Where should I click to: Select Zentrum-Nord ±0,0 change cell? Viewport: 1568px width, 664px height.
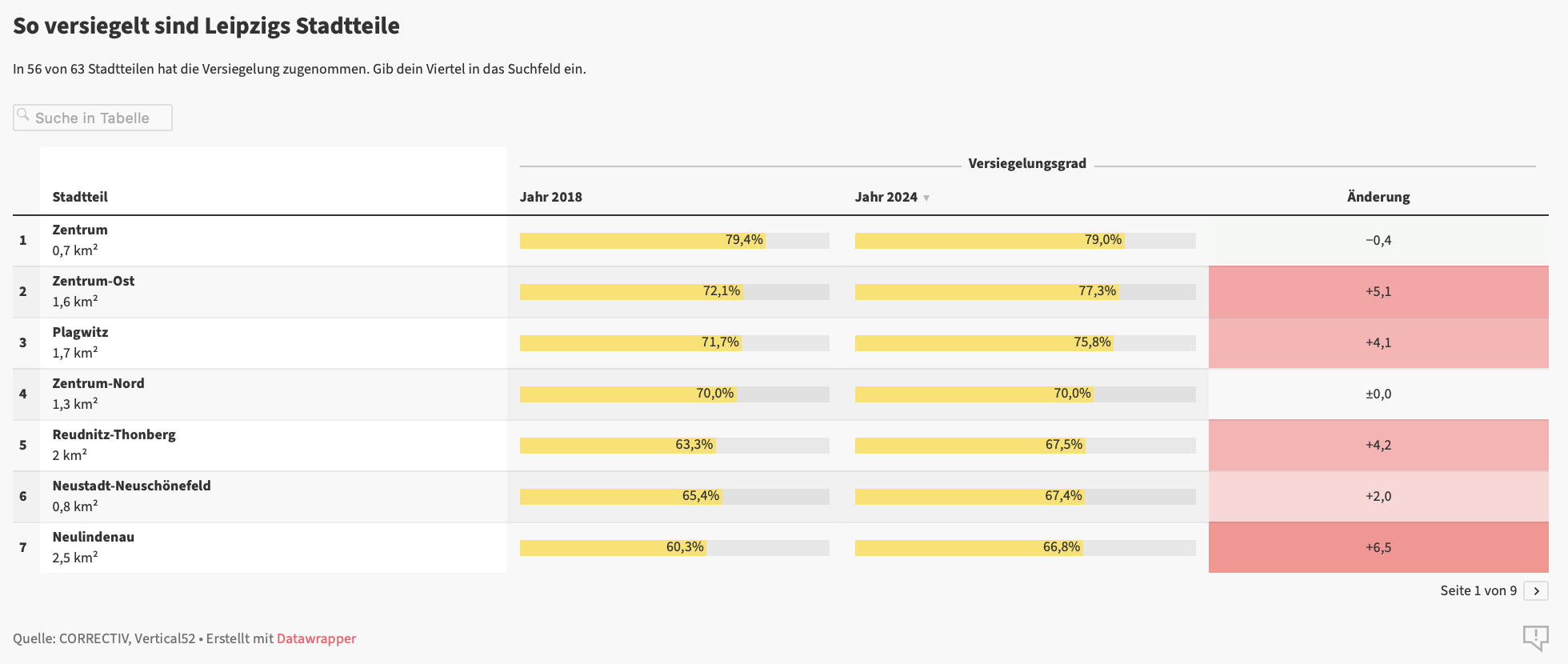click(x=1378, y=394)
